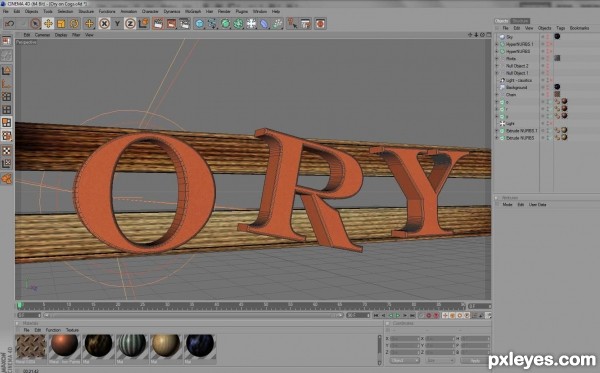
Task: Select the Background object
Action: 517,88
